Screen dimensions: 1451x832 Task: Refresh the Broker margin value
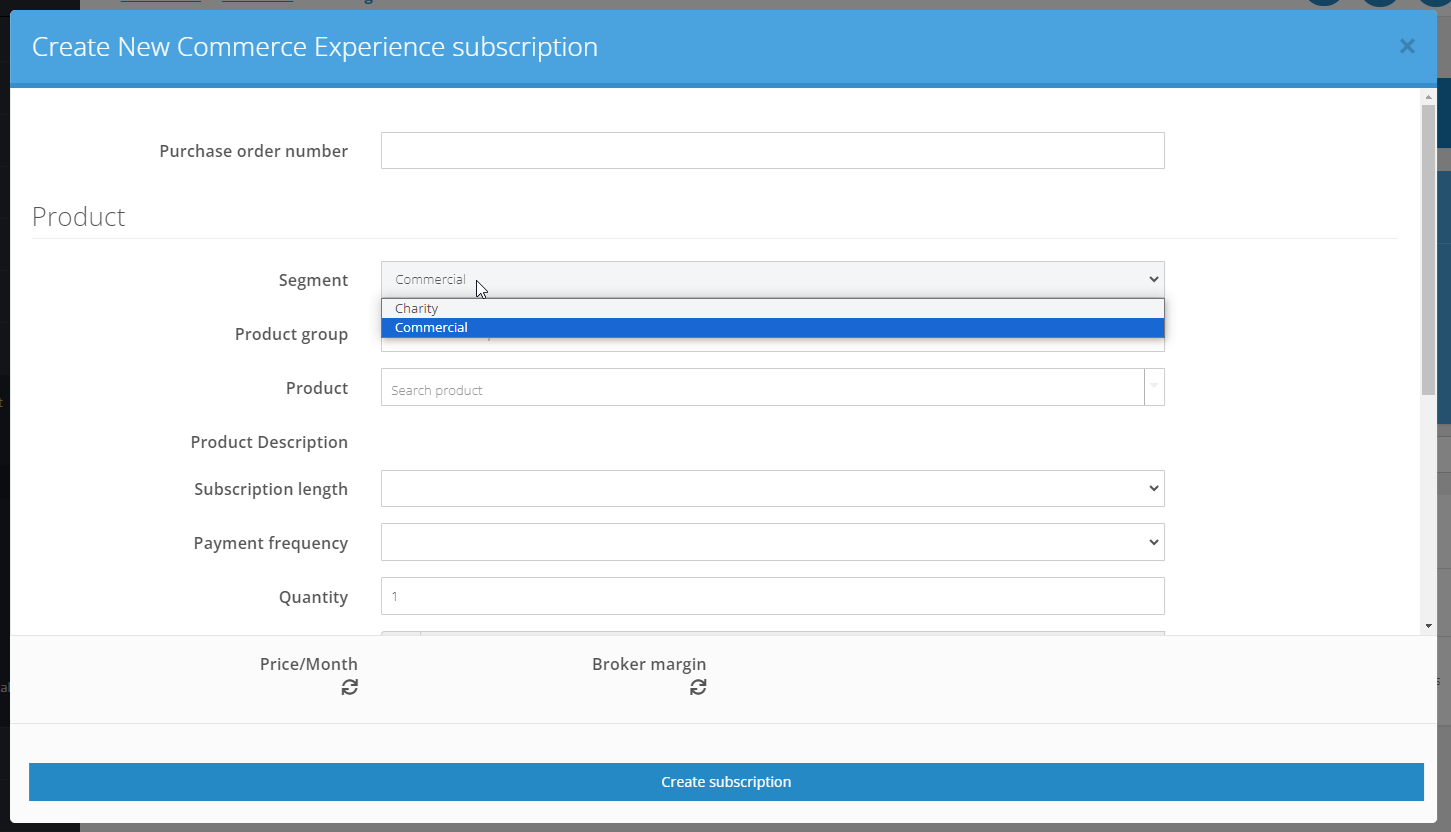[x=698, y=687]
